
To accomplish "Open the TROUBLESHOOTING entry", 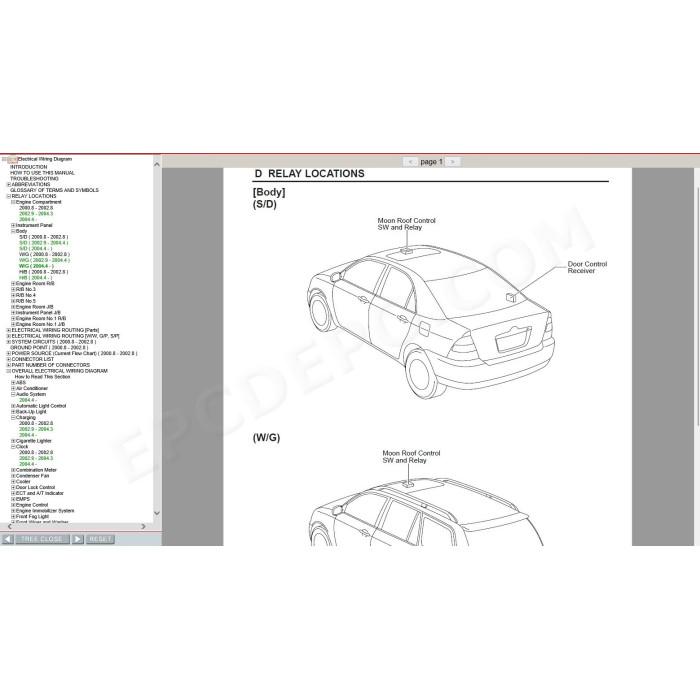I will click(x=34, y=179).
